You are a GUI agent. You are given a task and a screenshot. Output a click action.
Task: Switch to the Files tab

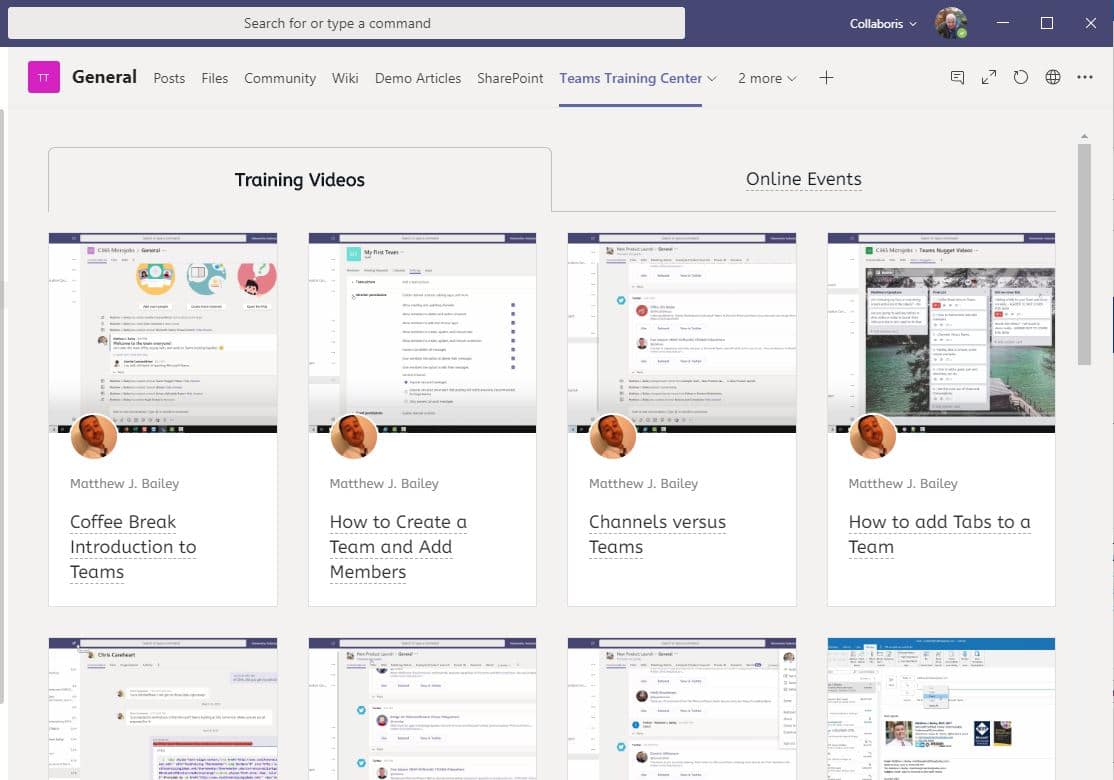click(x=215, y=78)
